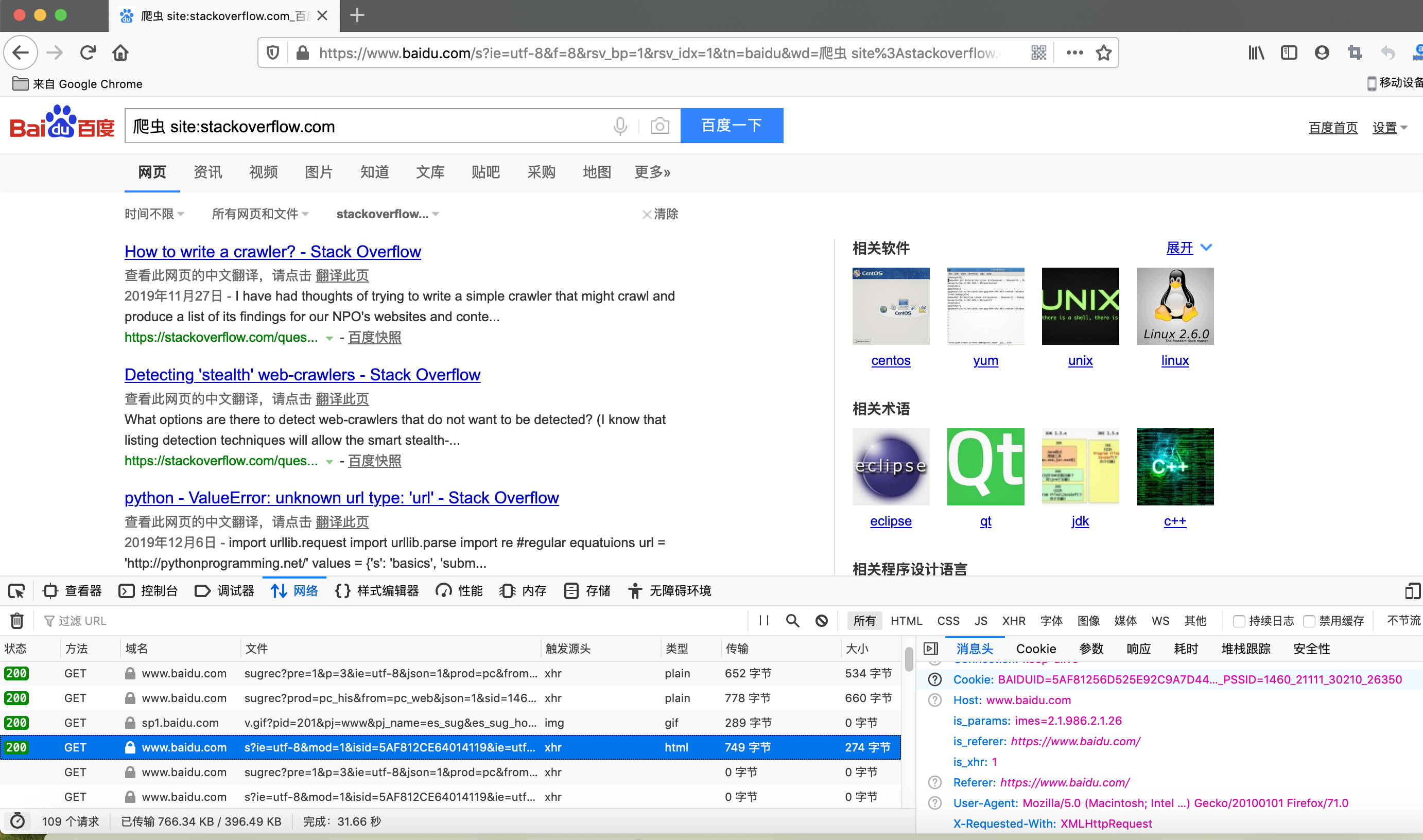Open the 时间不限 time filter dropdown

point(154,214)
